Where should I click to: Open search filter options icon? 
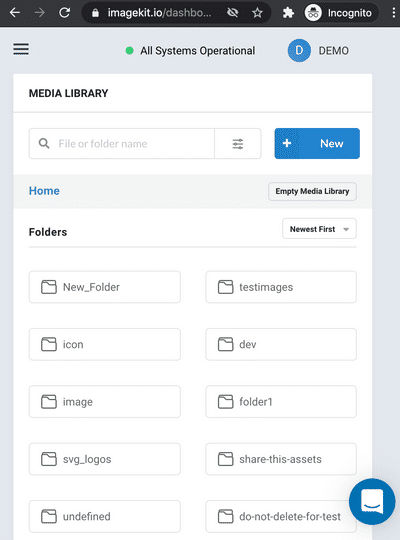238,144
